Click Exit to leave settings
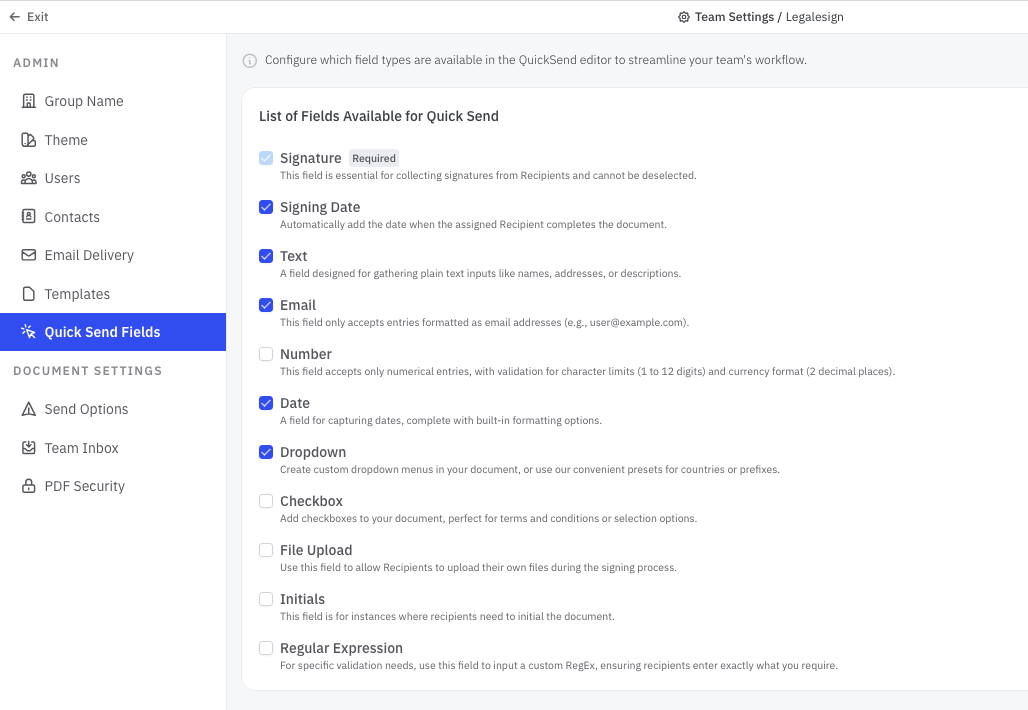The height and width of the screenshot is (710, 1028). tap(29, 17)
